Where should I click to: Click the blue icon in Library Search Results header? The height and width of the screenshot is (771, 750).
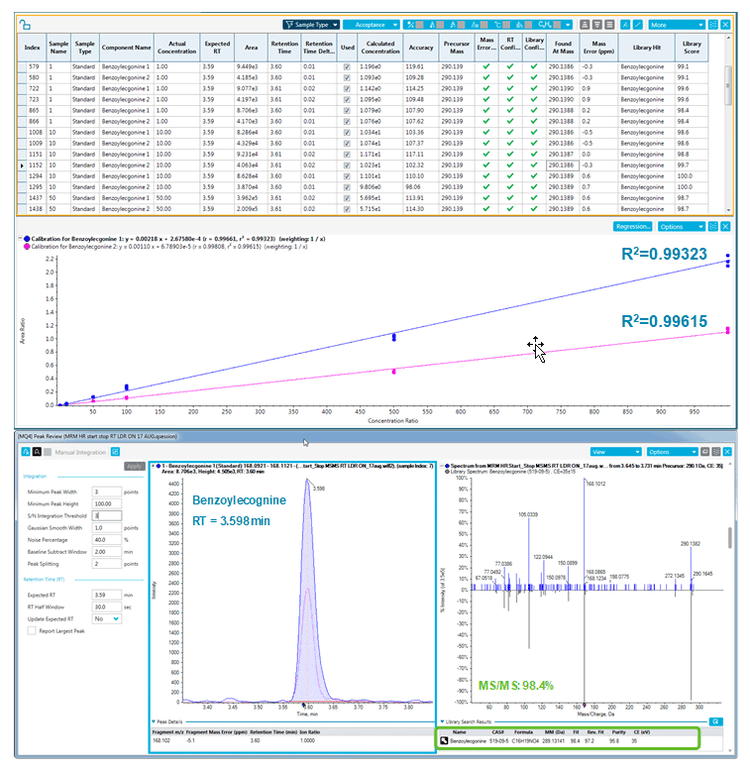pyautogui.click(x=715, y=721)
